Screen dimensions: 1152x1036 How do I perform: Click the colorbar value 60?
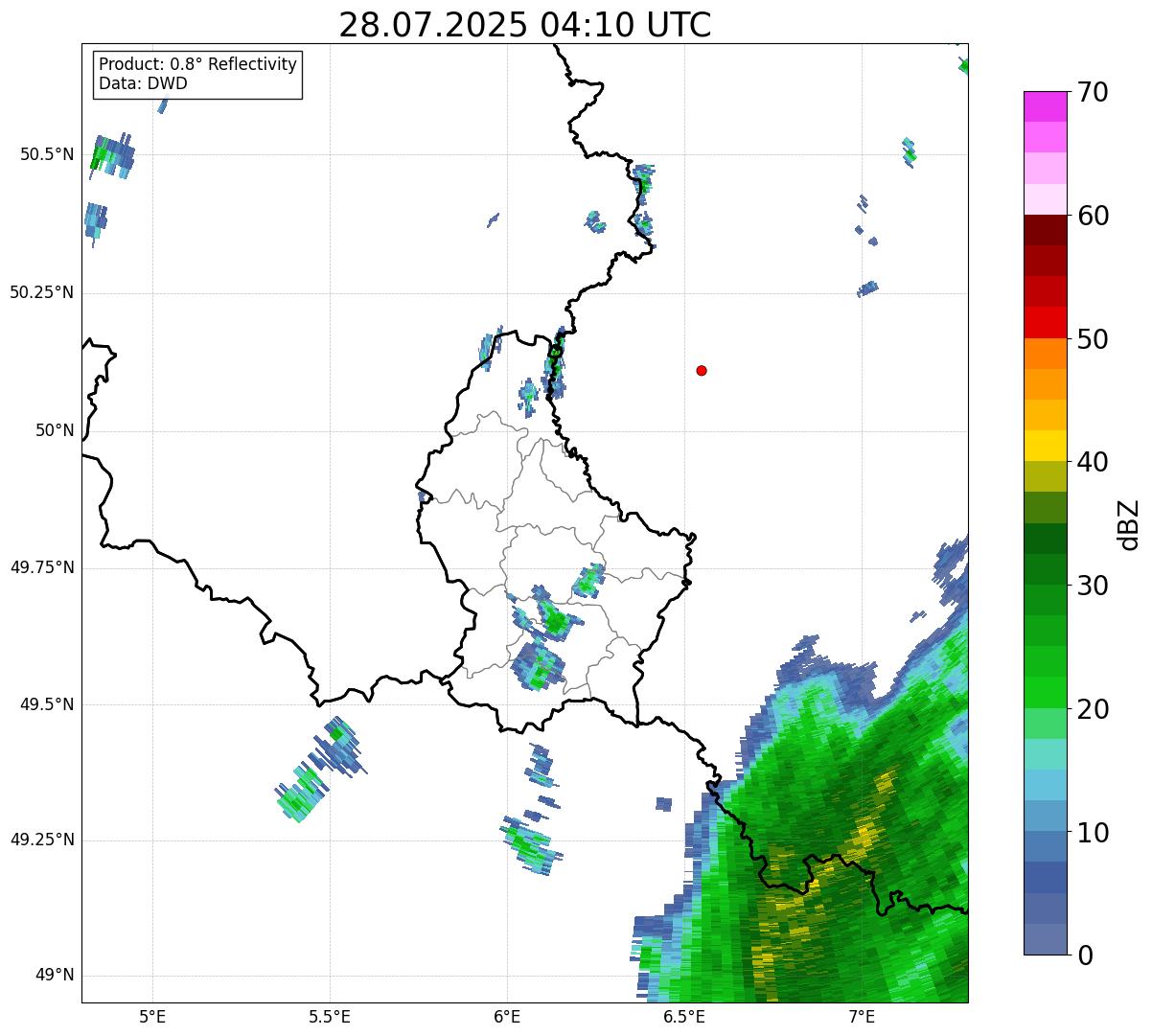click(x=1093, y=216)
